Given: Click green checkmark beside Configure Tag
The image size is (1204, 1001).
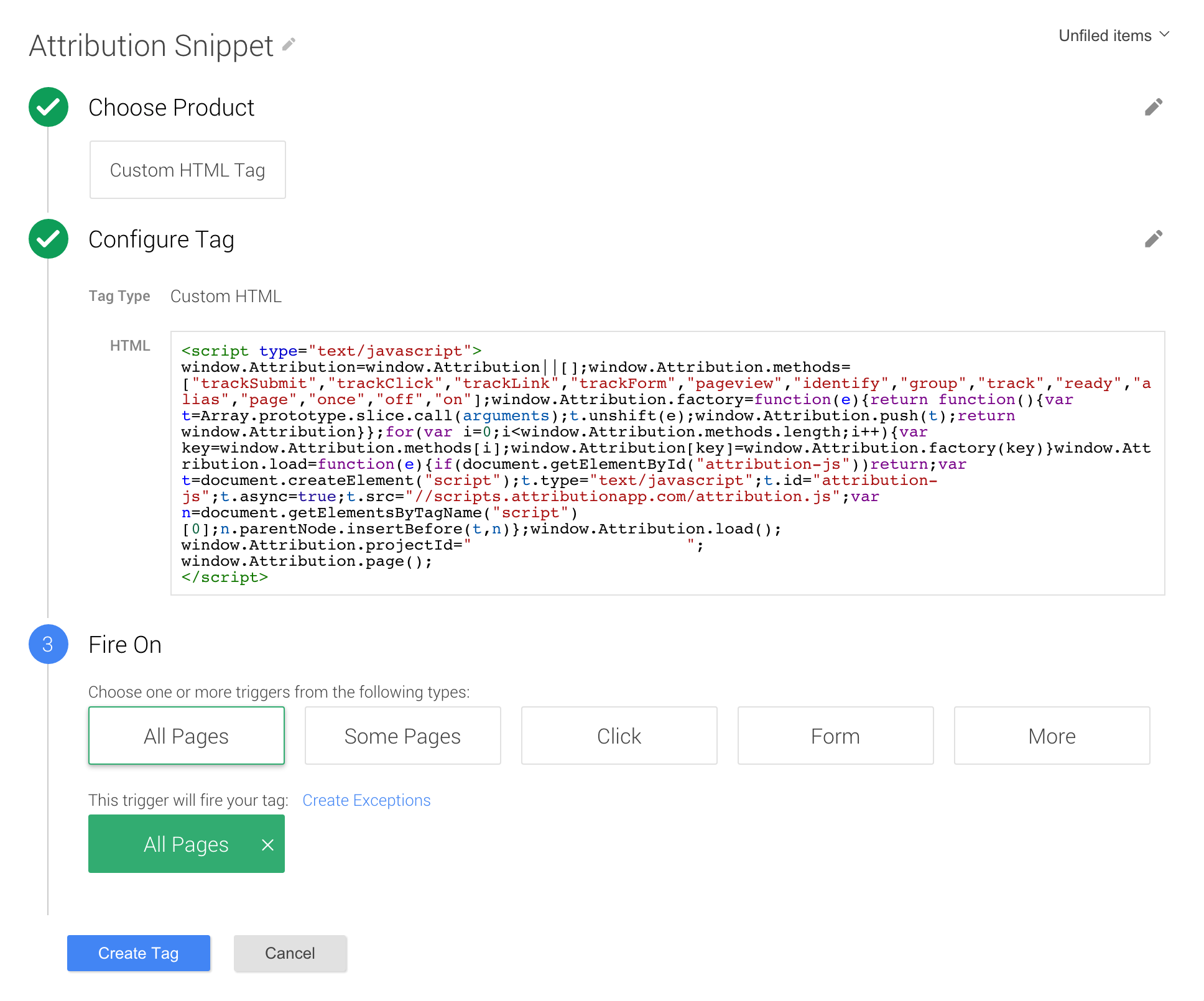Looking at the screenshot, I should click(x=49, y=239).
